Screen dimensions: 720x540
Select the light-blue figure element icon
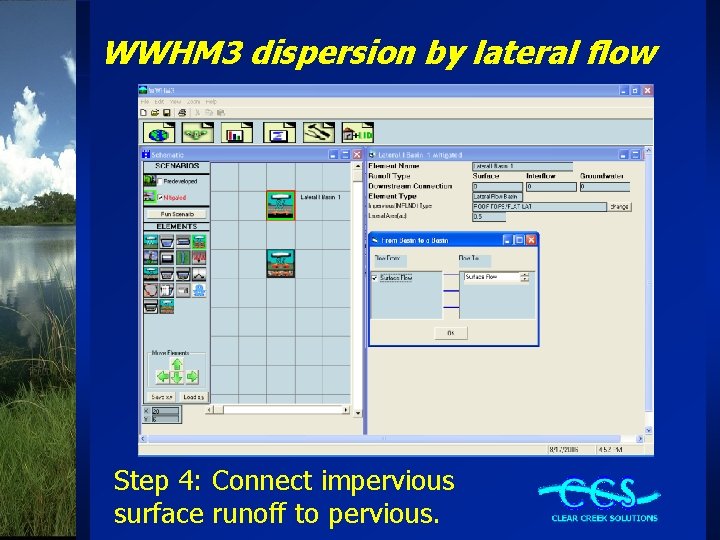pos(199,290)
